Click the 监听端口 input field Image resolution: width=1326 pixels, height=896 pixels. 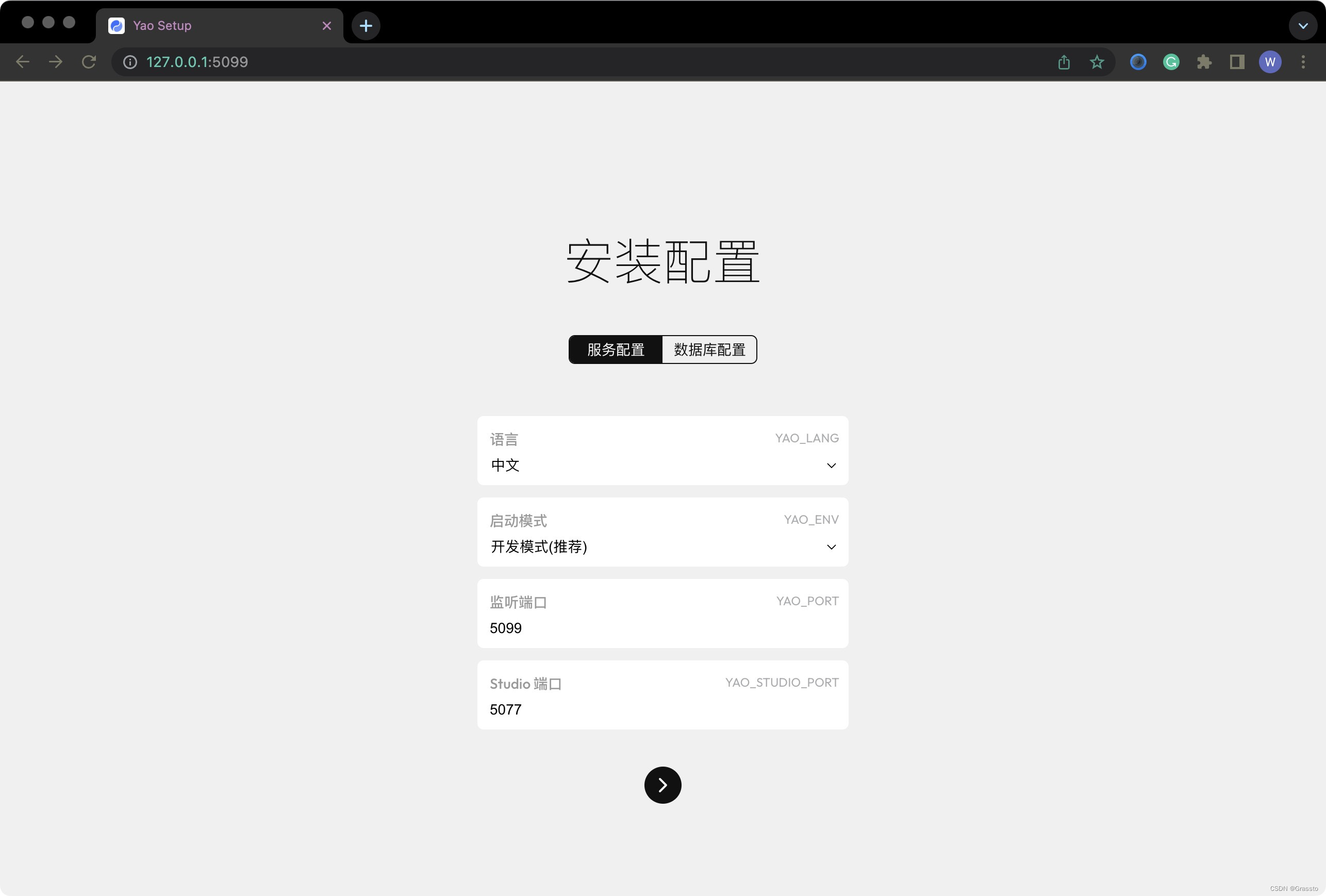click(662, 628)
